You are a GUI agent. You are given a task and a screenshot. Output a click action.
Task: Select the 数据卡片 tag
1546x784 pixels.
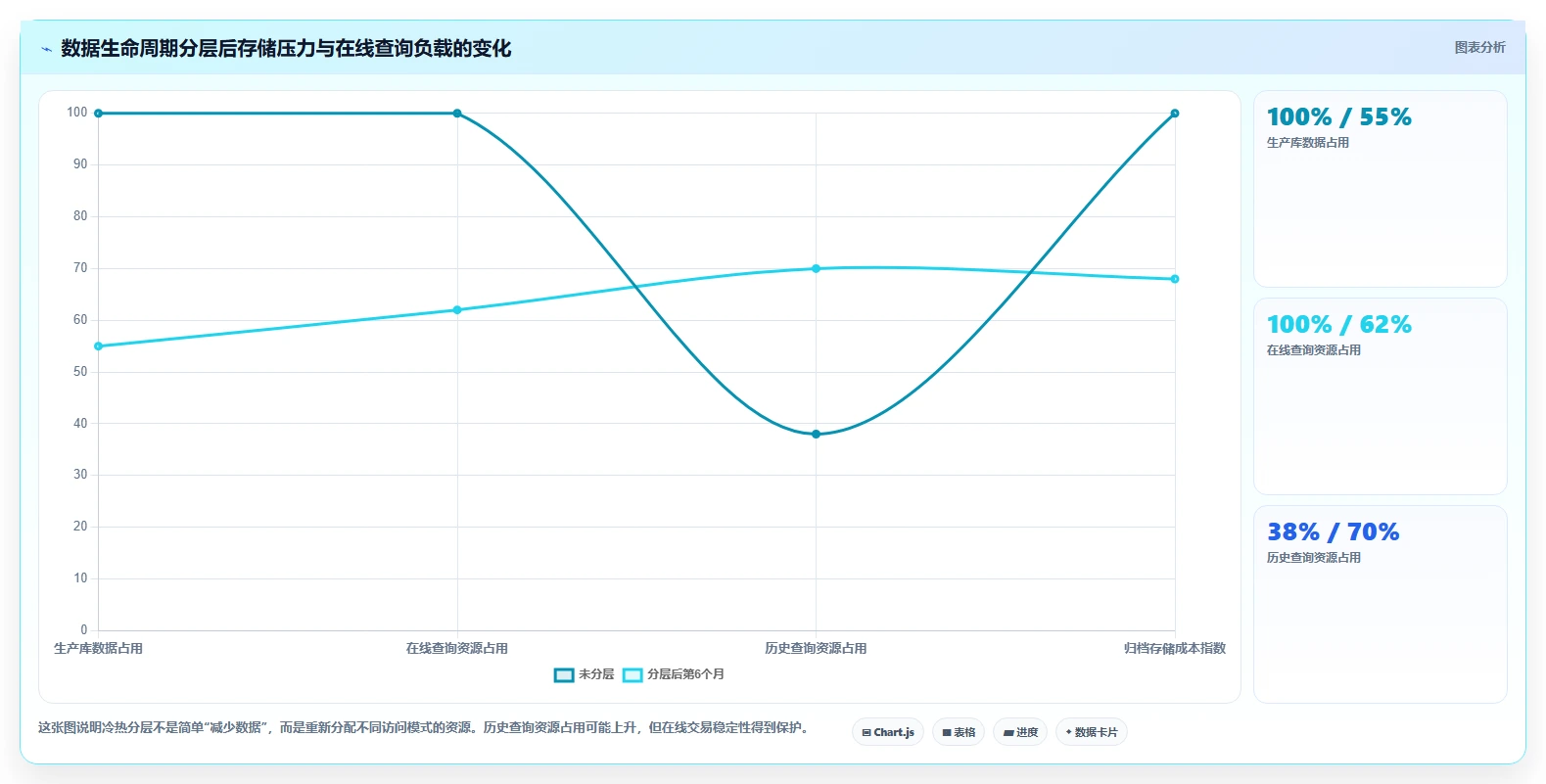point(1092,732)
